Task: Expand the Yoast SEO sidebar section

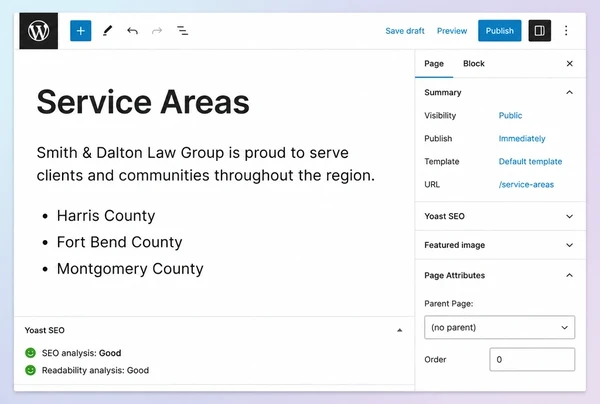Action: [x=500, y=216]
